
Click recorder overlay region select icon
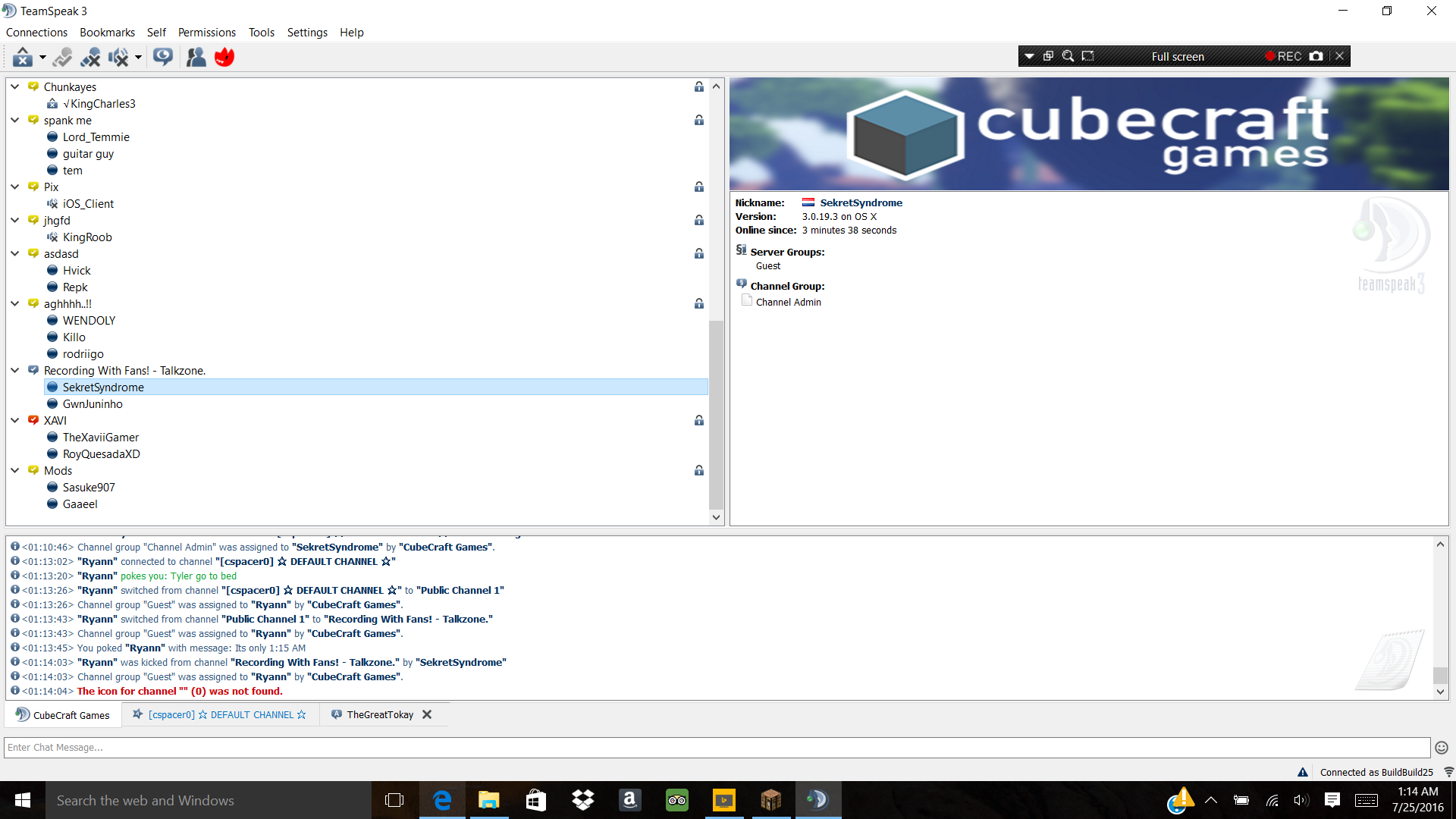1087,56
